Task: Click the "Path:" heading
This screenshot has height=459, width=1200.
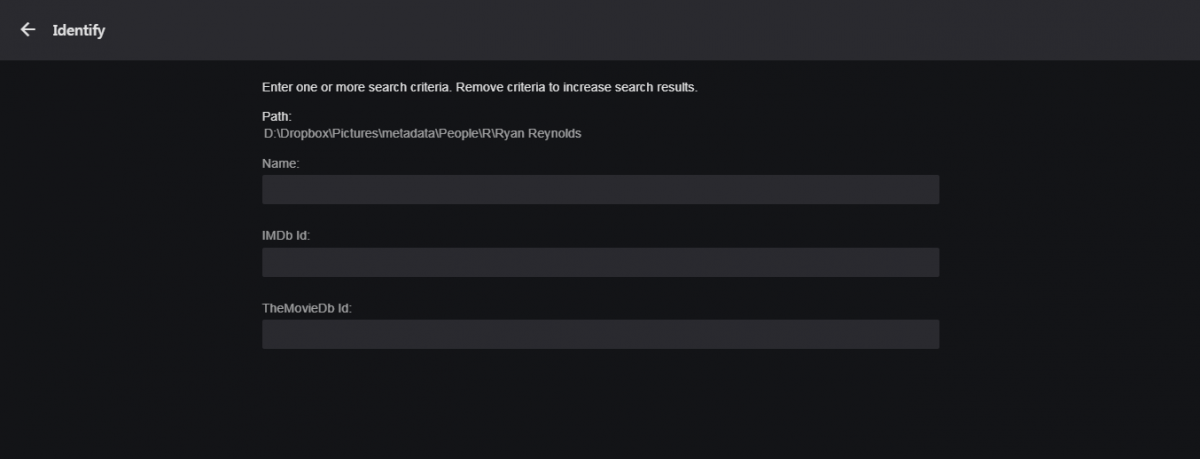Action: click(x=277, y=117)
